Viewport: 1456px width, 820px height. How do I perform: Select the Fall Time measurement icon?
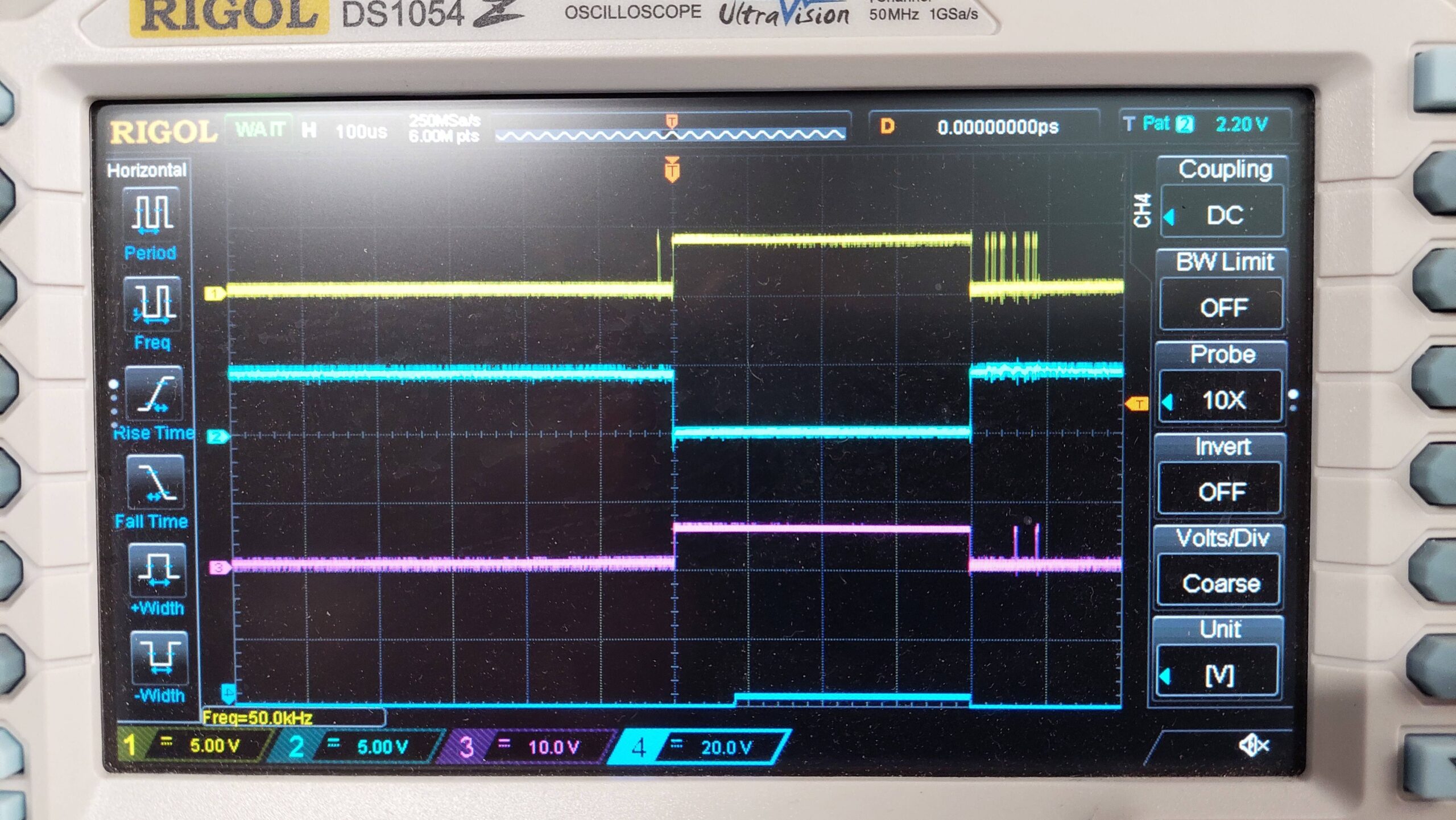(155, 482)
